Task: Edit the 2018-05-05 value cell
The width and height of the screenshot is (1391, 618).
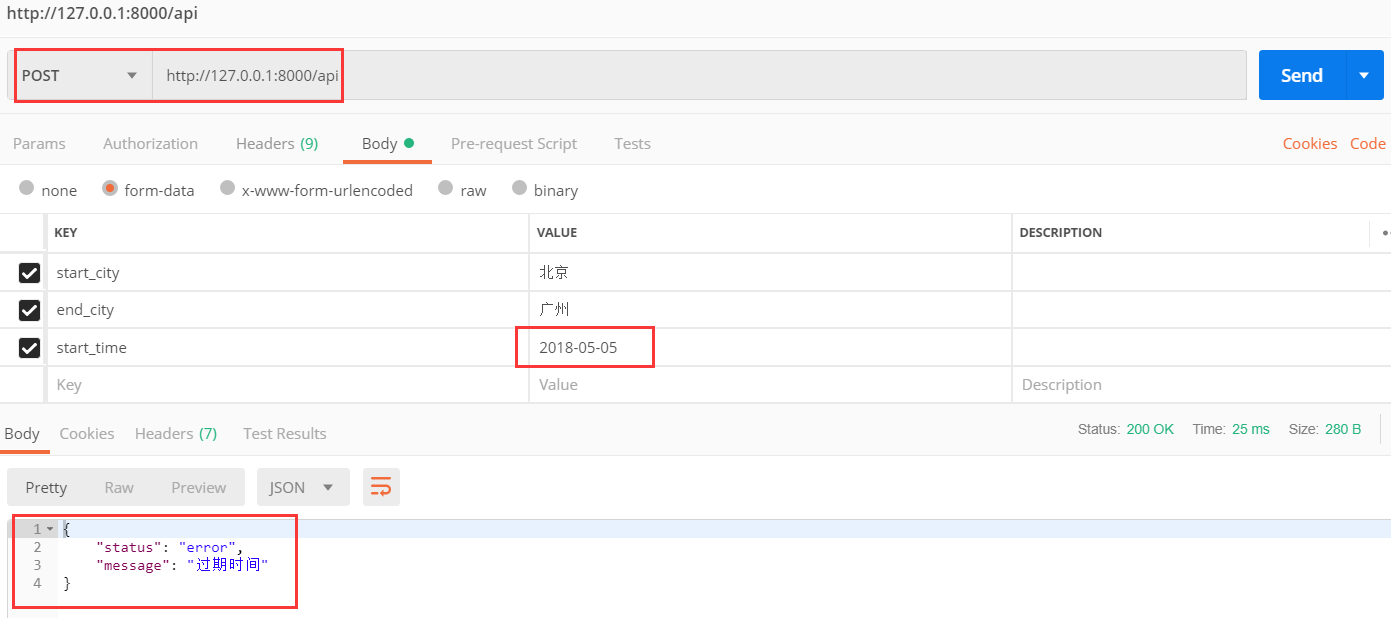Action: click(x=770, y=348)
